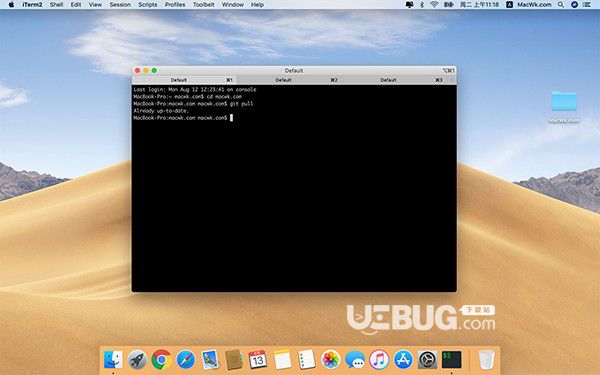Open the Profiles menu
Viewport: 600px width, 375px height.
click(175, 5)
